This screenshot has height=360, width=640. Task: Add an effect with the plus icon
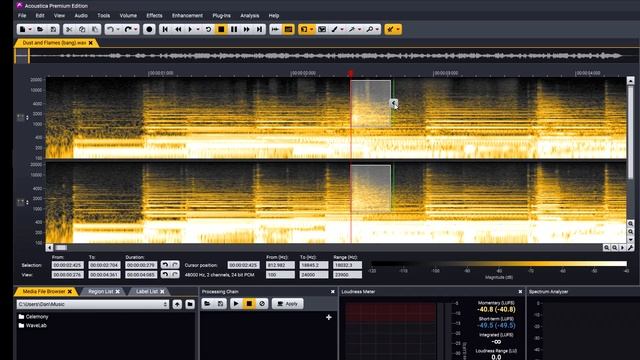329,317
